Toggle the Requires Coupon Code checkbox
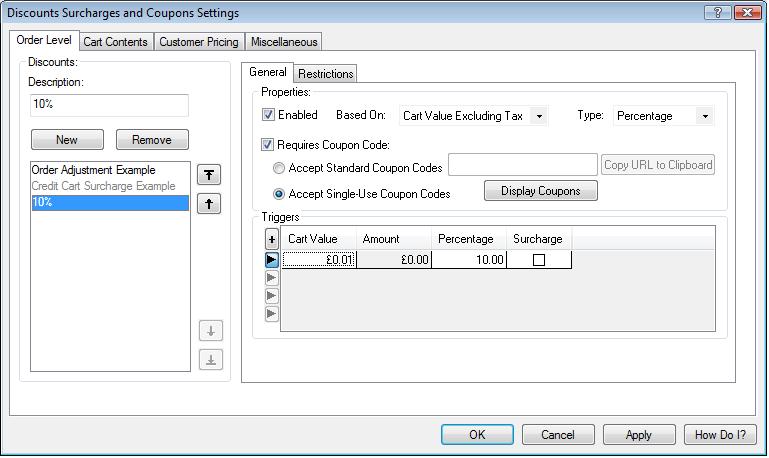 coord(269,145)
